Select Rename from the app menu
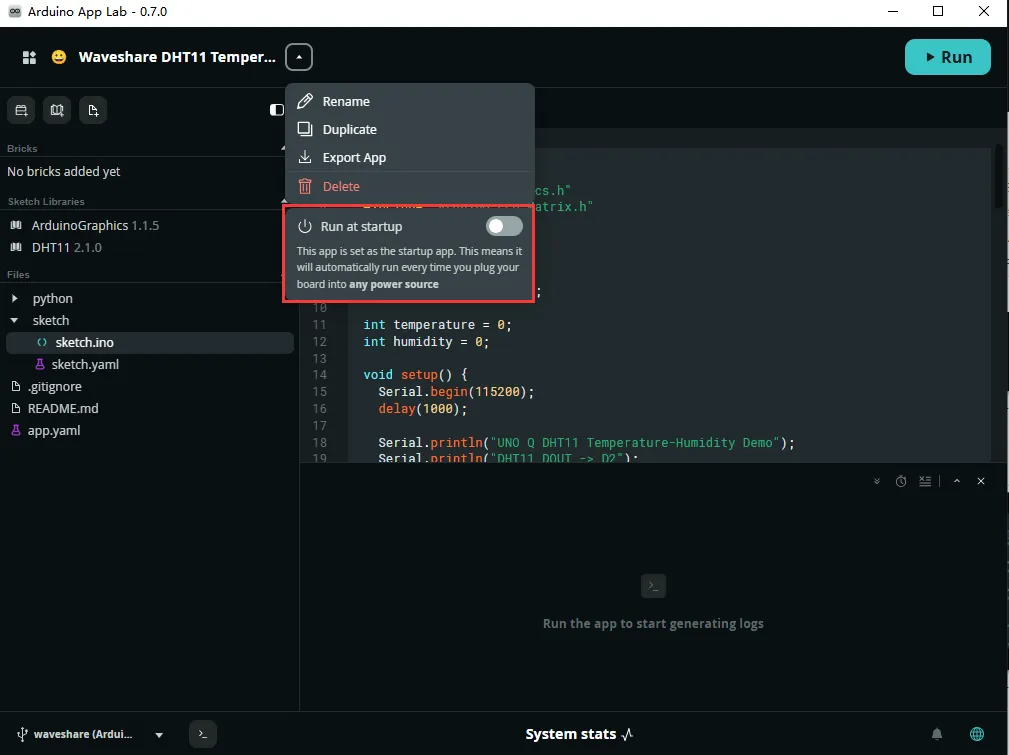 tap(409, 101)
